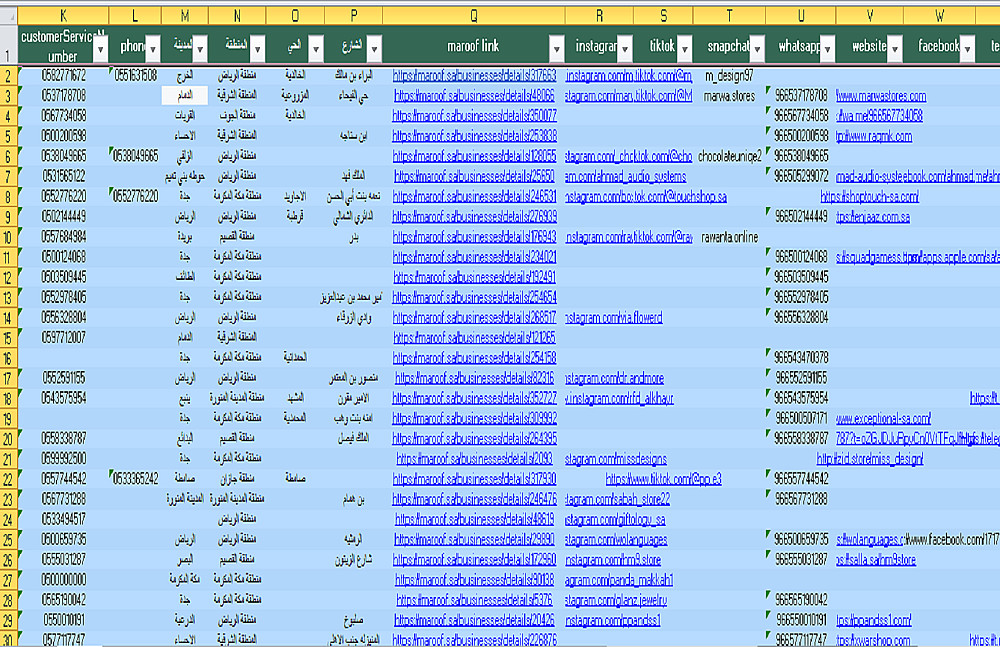This screenshot has width=1000, height=647.
Task: Select snapchat cell m_design97
Action: point(729,76)
